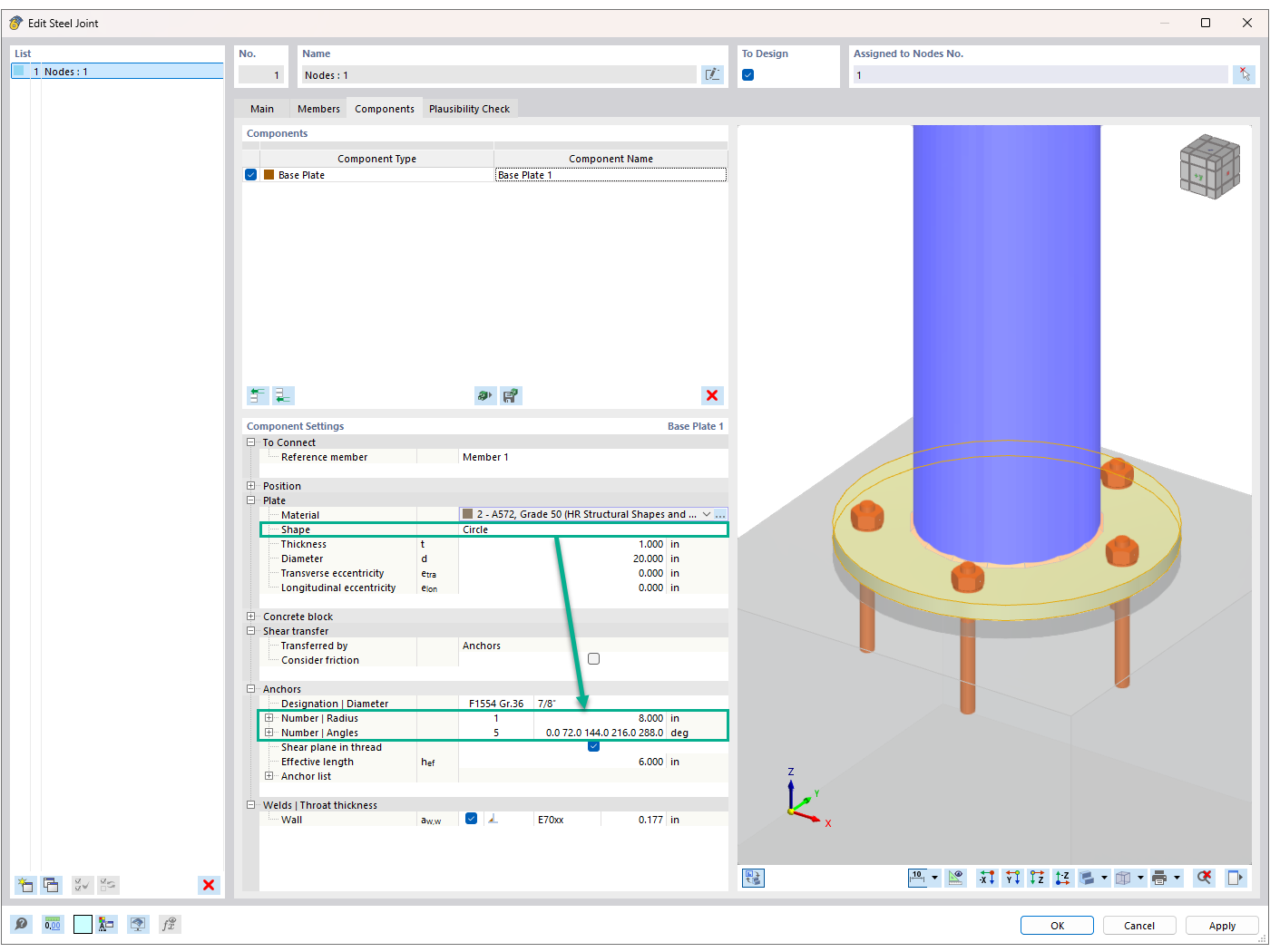Click the save component to library icon
The image size is (1270, 952).
point(510,395)
